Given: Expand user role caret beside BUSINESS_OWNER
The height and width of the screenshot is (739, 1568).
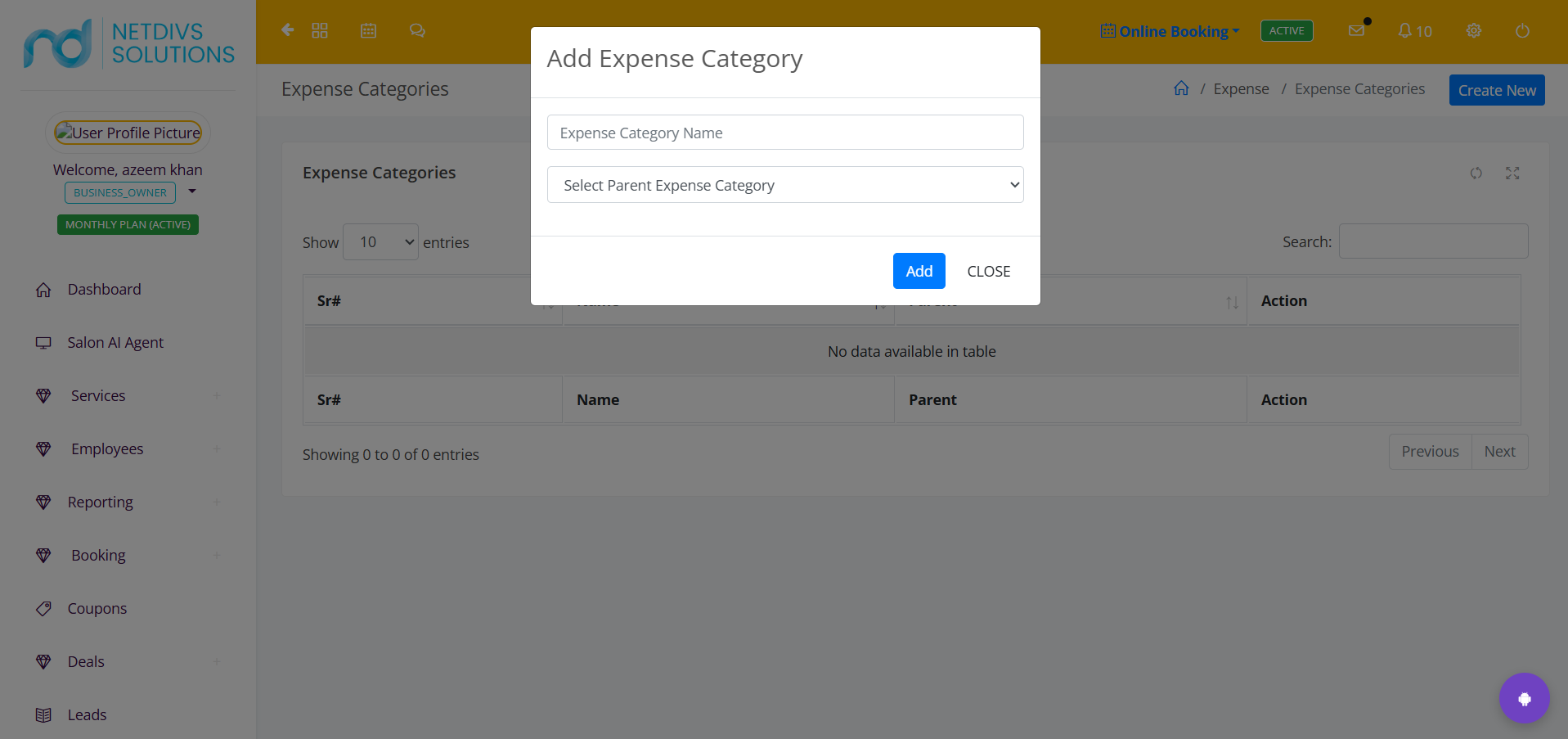Looking at the screenshot, I should click(x=192, y=192).
